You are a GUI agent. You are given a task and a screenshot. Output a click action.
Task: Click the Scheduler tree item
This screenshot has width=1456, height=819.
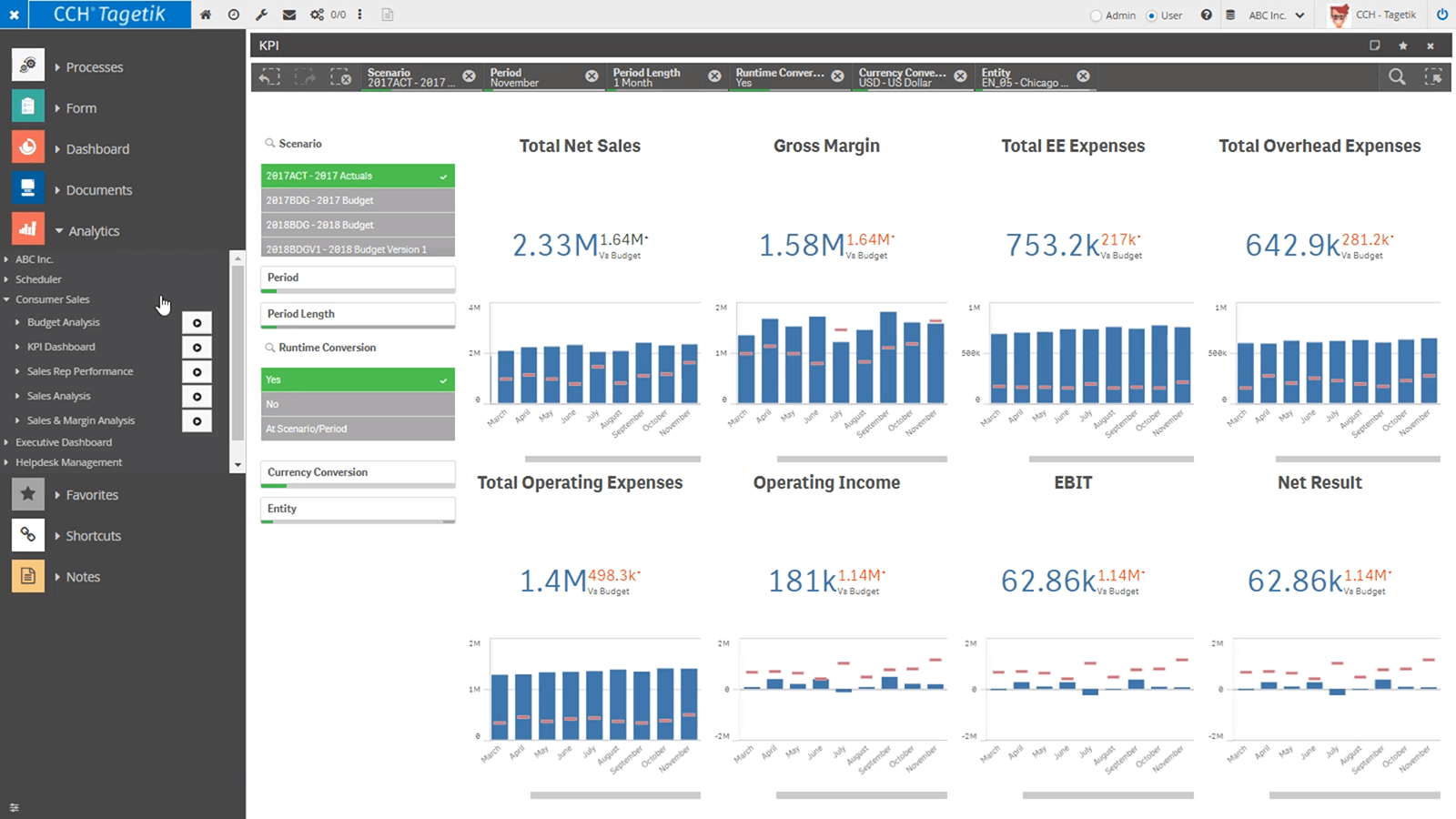click(38, 279)
